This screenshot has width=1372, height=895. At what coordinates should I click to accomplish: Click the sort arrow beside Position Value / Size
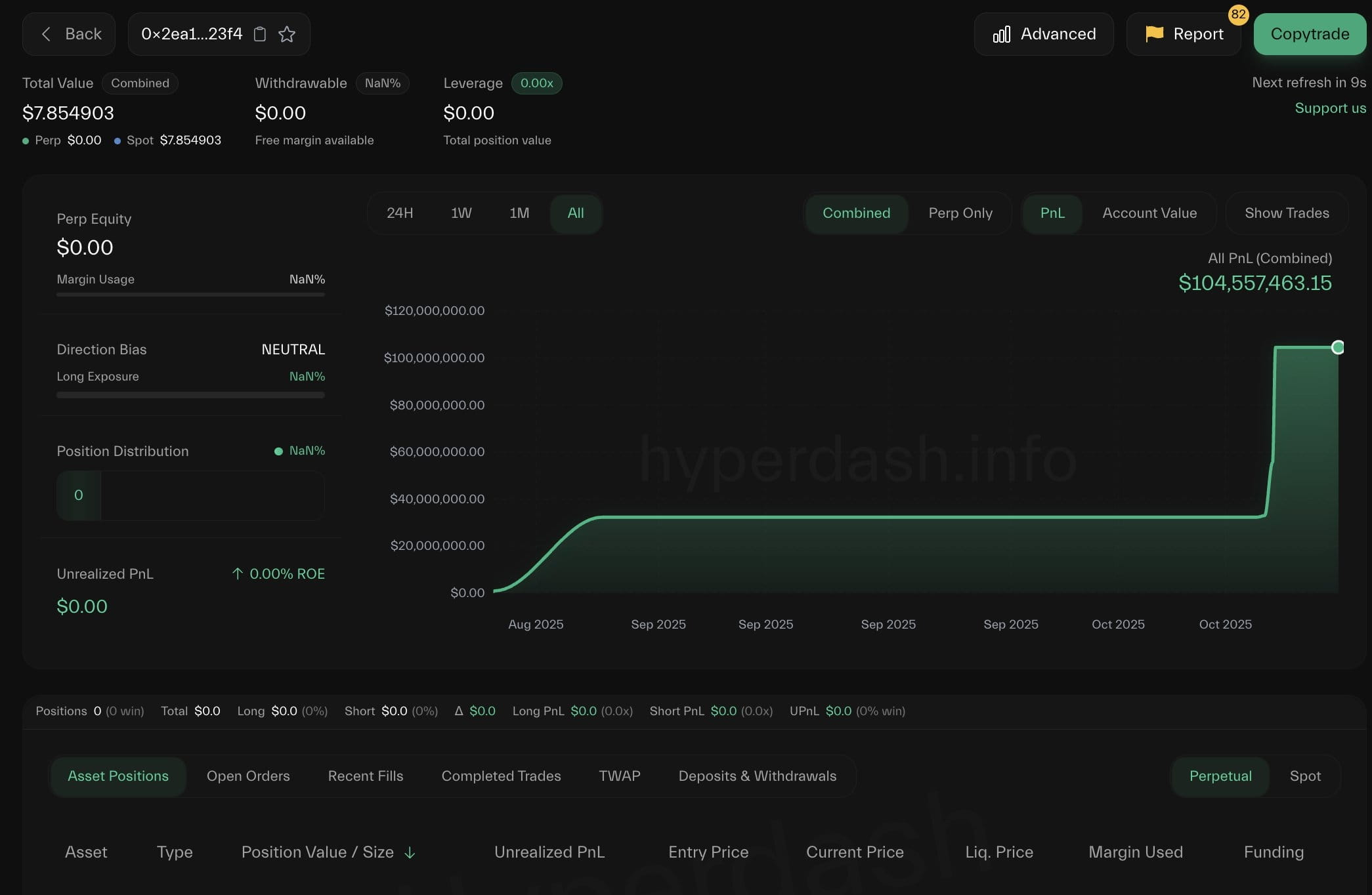410,852
